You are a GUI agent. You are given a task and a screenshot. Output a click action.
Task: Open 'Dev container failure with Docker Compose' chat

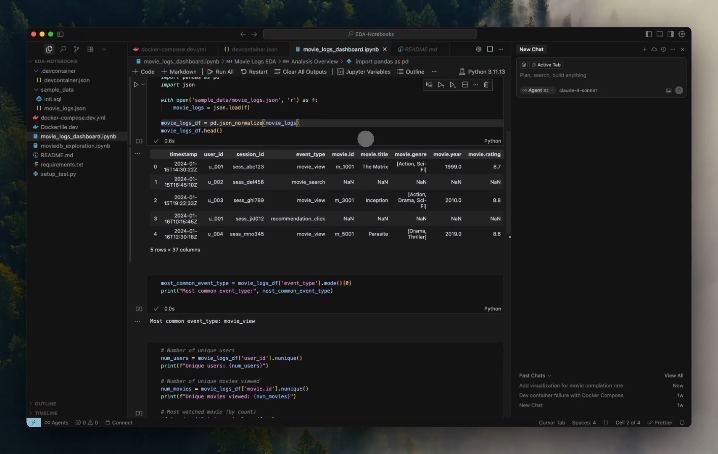(571, 395)
